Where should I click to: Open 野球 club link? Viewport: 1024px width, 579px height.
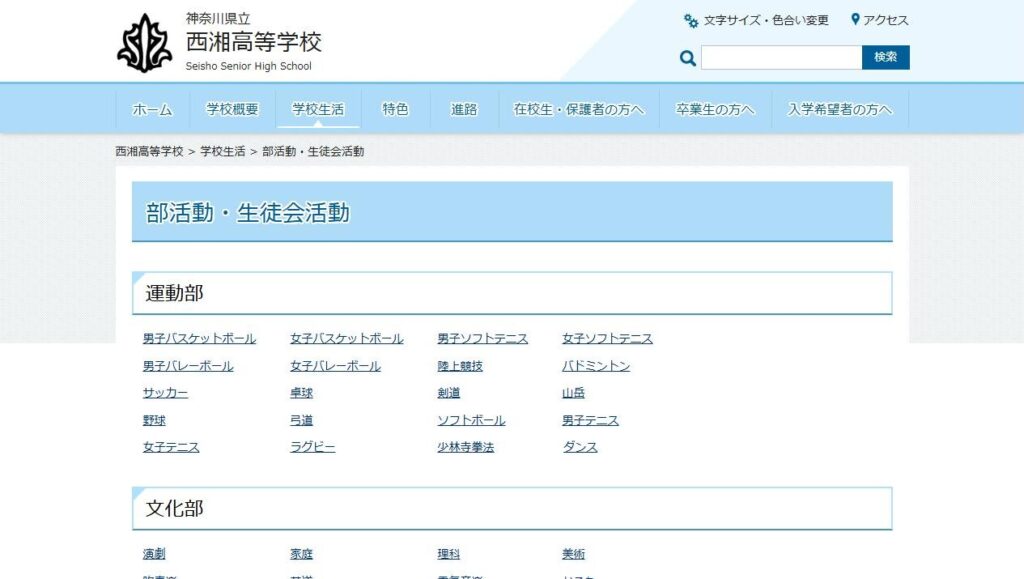(x=154, y=420)
